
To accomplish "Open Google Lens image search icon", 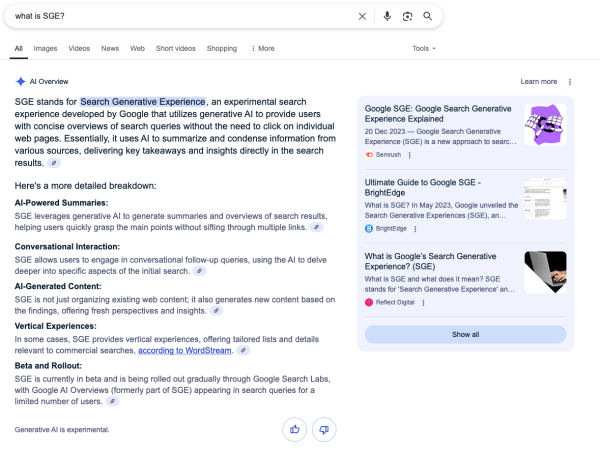I will tap(407, 16).
